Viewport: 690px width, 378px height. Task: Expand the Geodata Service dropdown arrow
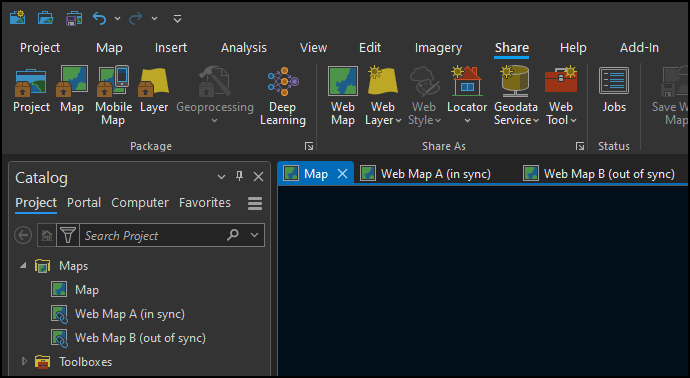[536, 121]
